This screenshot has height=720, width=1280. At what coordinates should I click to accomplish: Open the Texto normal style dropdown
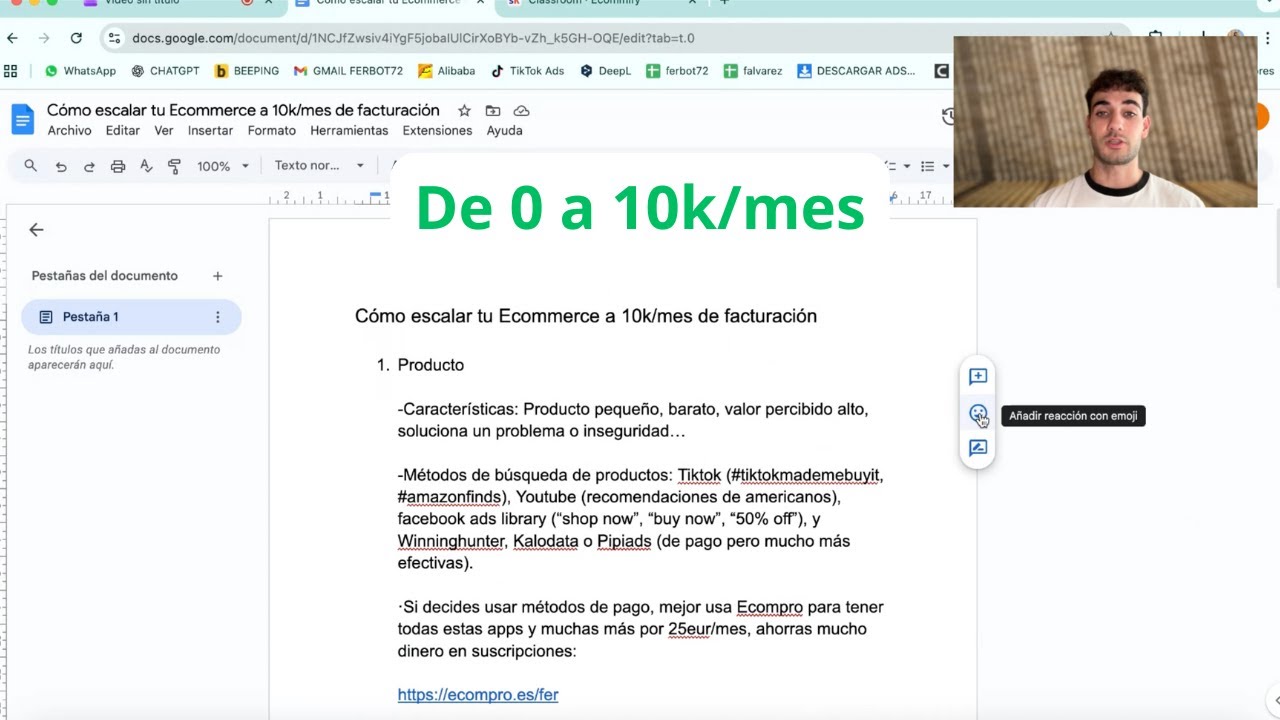tap(319, 166)
